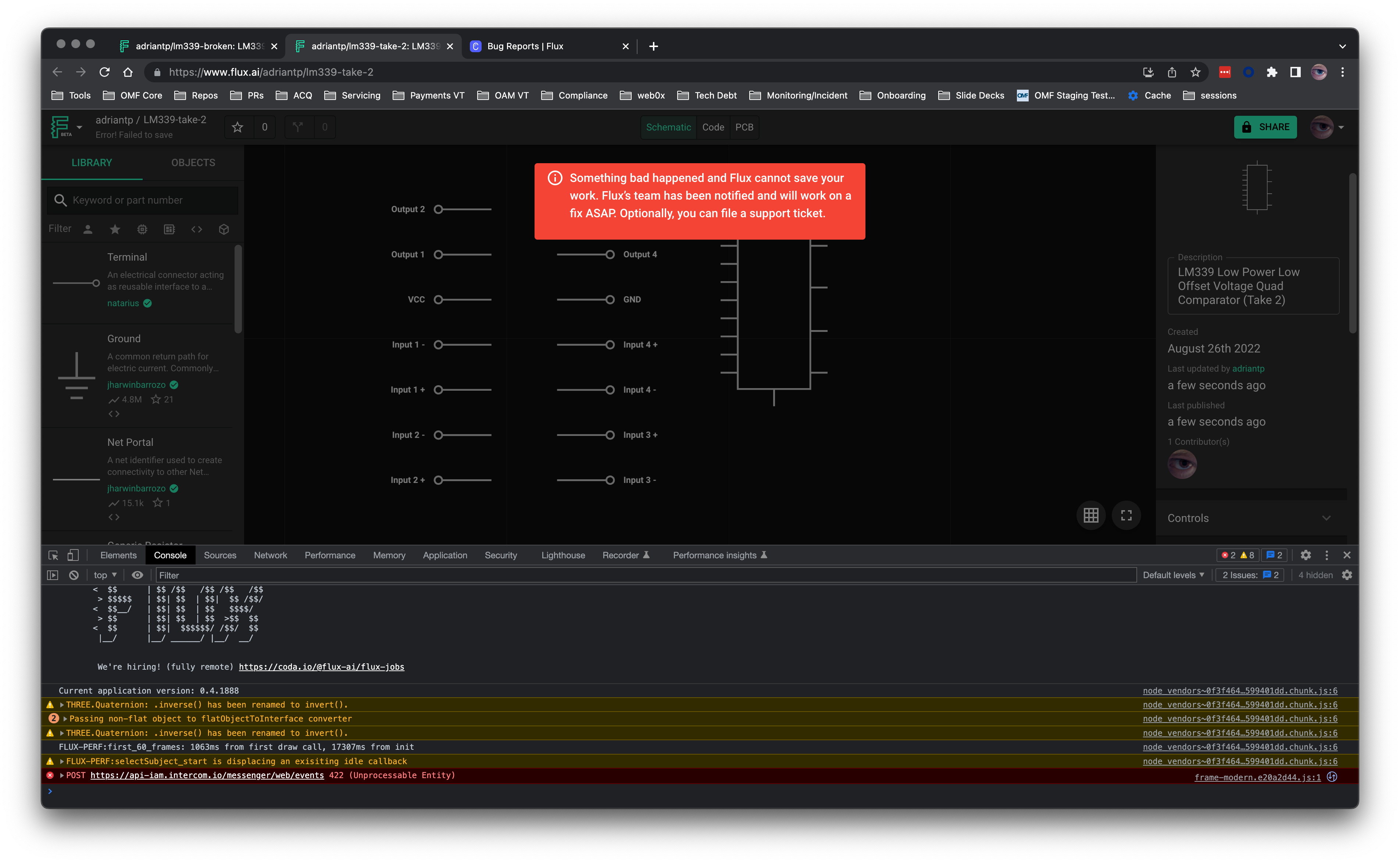The height and width of the screenshot is (863, 1400).
Task: Toggle console sidebar panel
Action: [x=53, y=575]
